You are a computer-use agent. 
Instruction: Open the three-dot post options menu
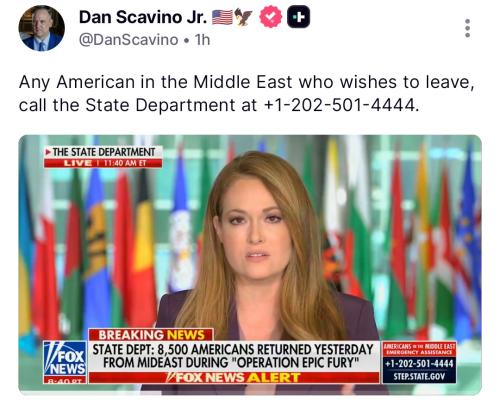(467, 28)
